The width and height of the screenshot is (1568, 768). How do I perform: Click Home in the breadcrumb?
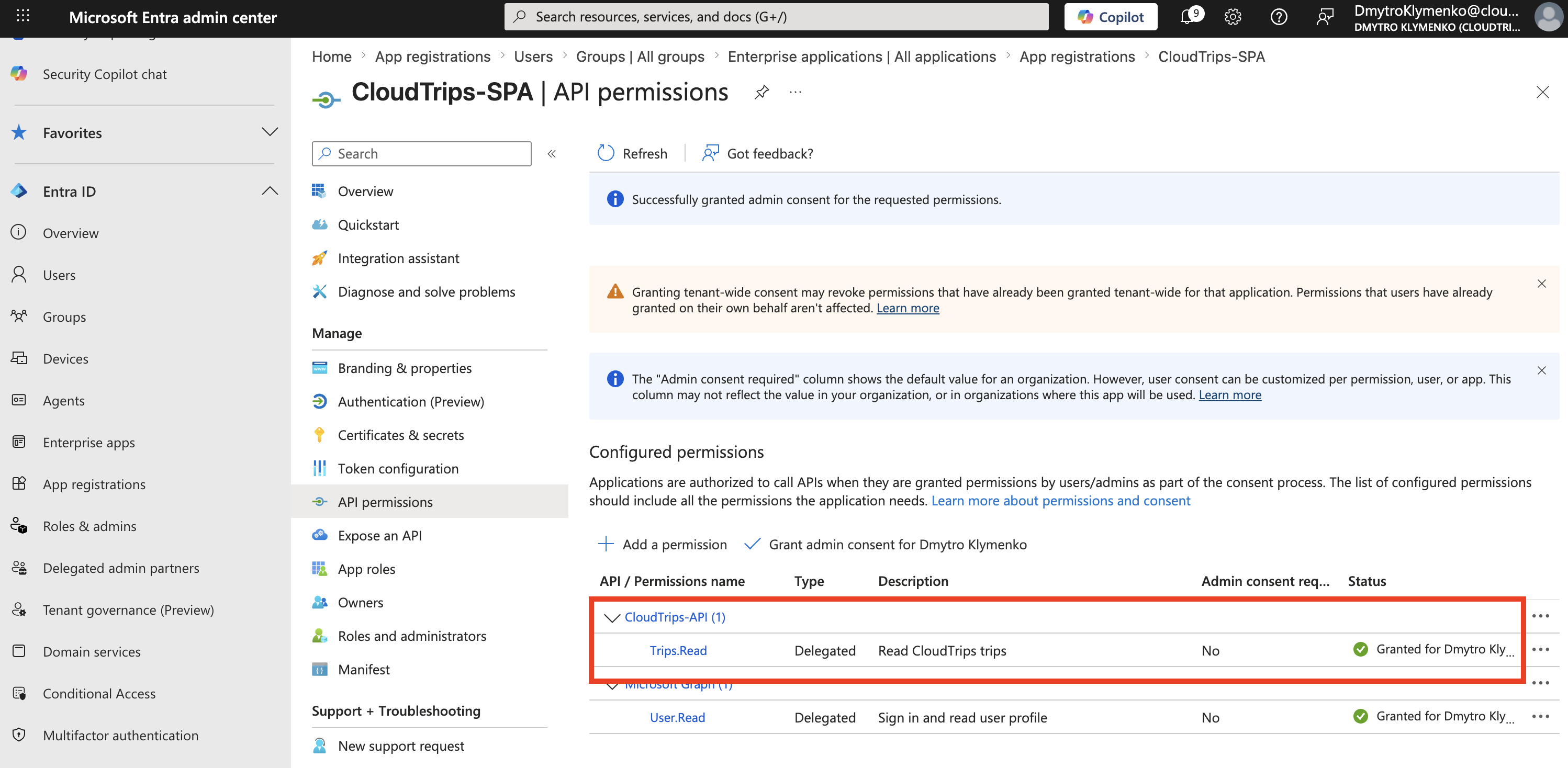click(x=332, y=57)
